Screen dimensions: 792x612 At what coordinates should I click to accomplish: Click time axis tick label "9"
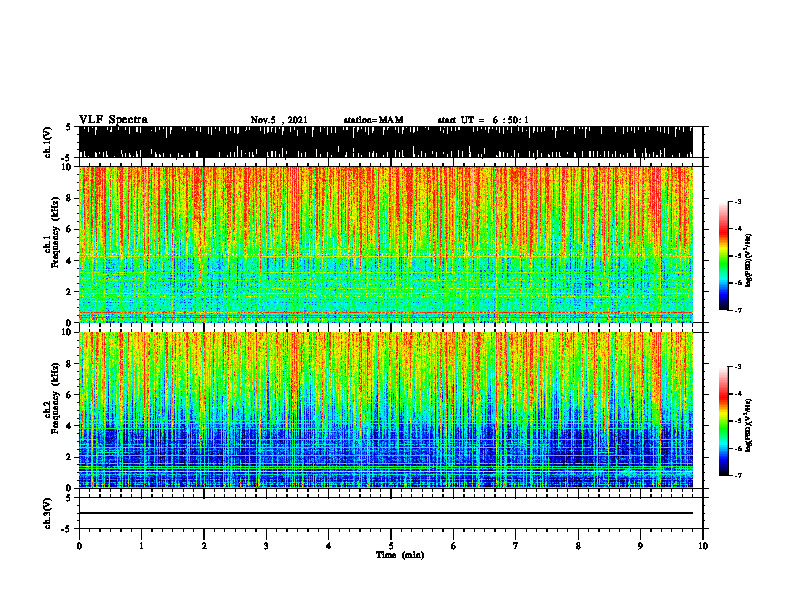pyautogui.click(x=640, y=546)
